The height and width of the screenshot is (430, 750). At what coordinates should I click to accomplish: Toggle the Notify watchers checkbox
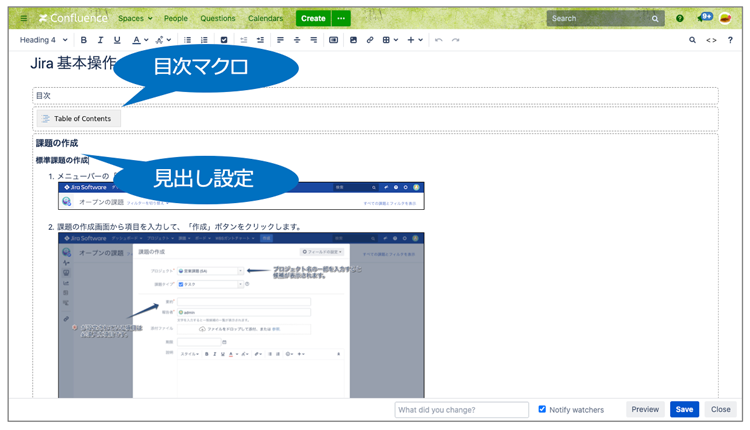pos(542,409)
